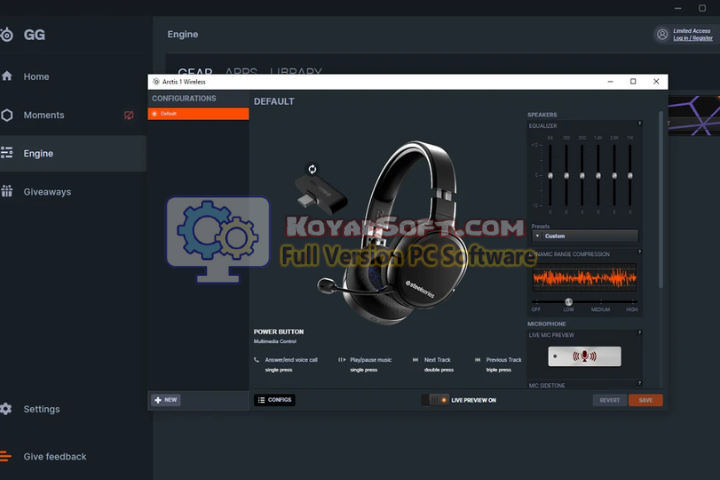Click the Home house icon
Image resolution: width=720 pixels, height=480 pixels.
click(7, 76)
